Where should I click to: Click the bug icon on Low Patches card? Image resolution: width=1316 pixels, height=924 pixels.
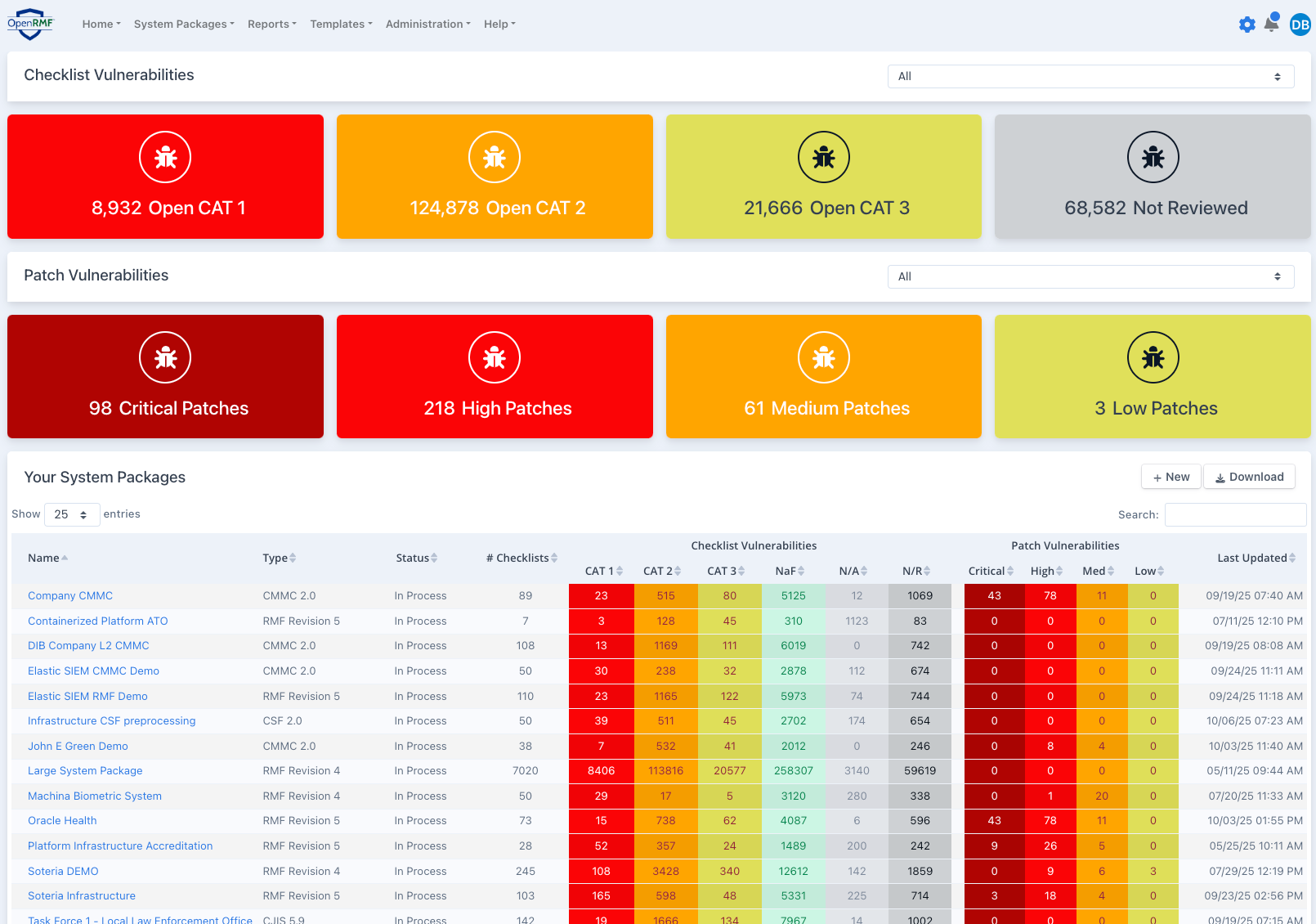(1153, 357)
